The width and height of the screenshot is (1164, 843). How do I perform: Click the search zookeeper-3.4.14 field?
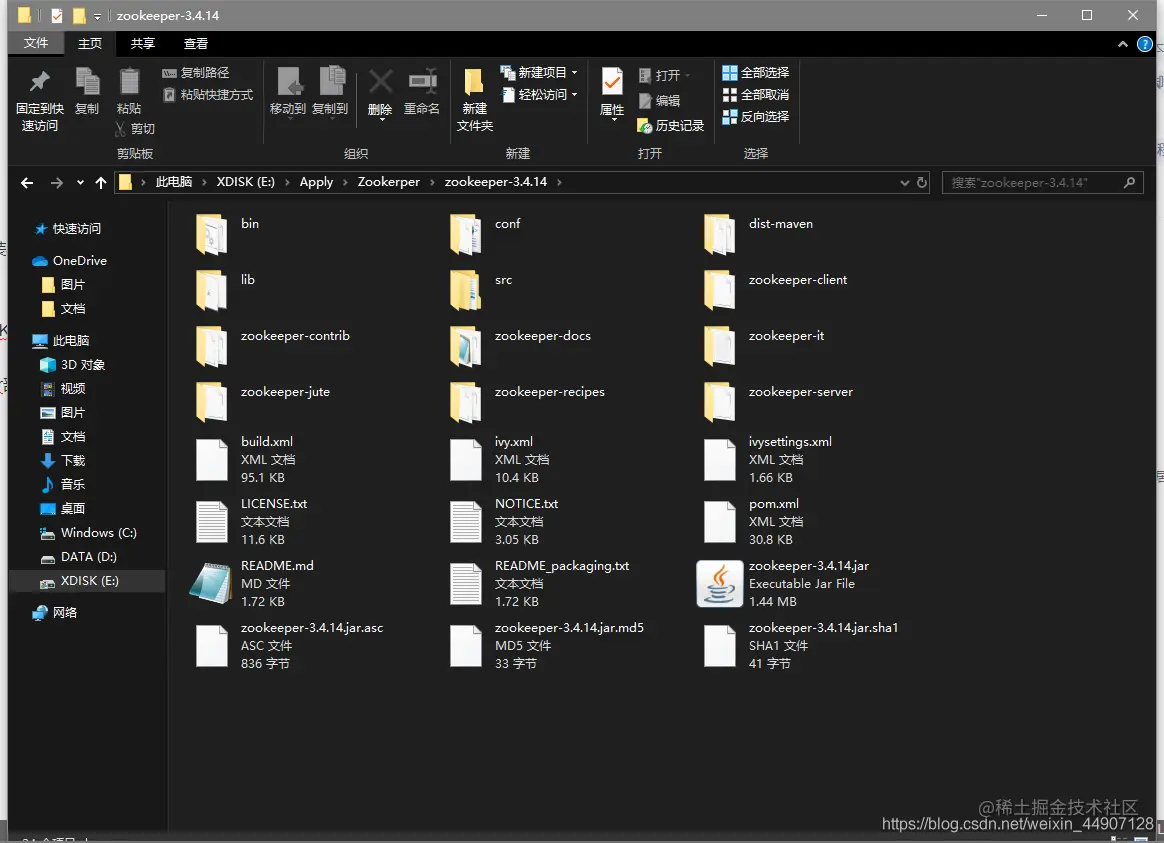click(x=1042, y=183)
